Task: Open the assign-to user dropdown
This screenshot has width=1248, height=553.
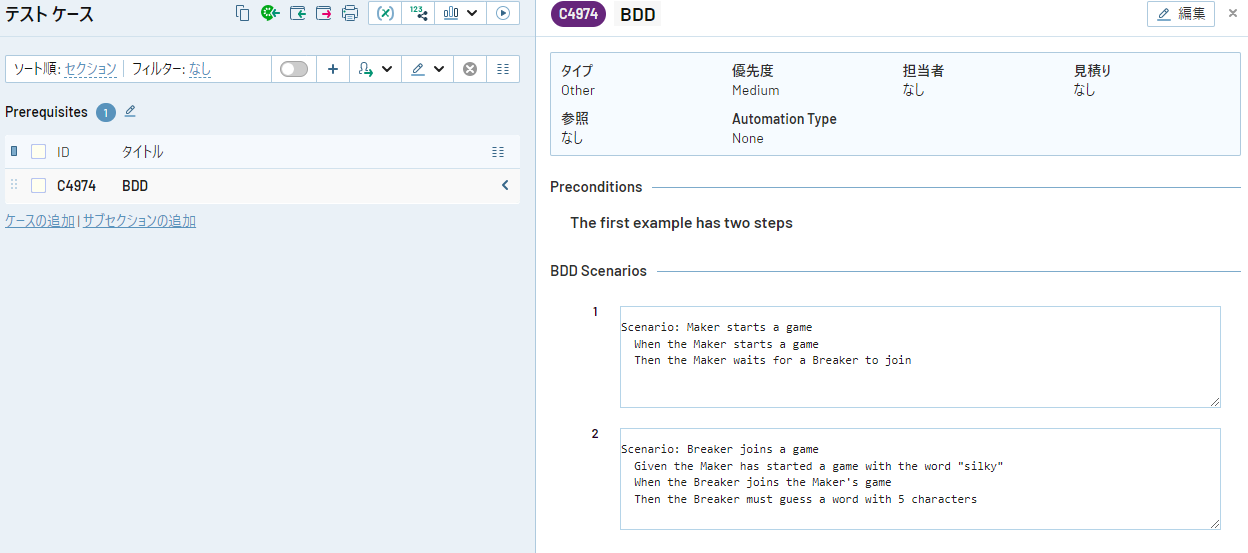Action: point(375,69)
